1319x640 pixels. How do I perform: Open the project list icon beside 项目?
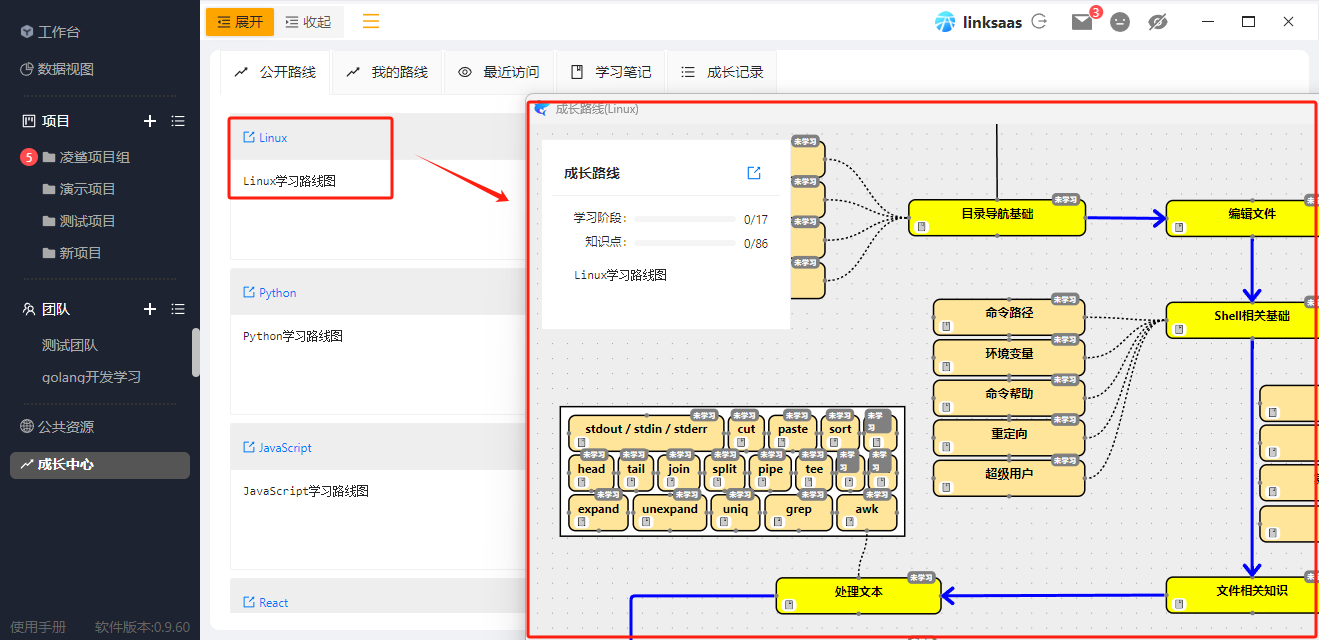coord(178,121)
